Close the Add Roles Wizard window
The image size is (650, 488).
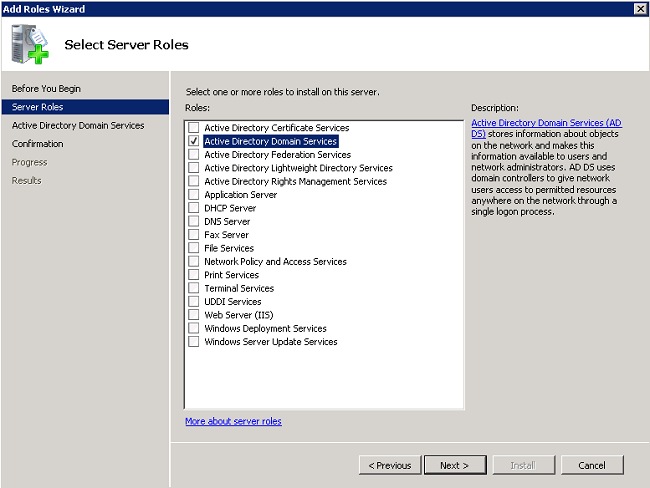click(640, 8)
